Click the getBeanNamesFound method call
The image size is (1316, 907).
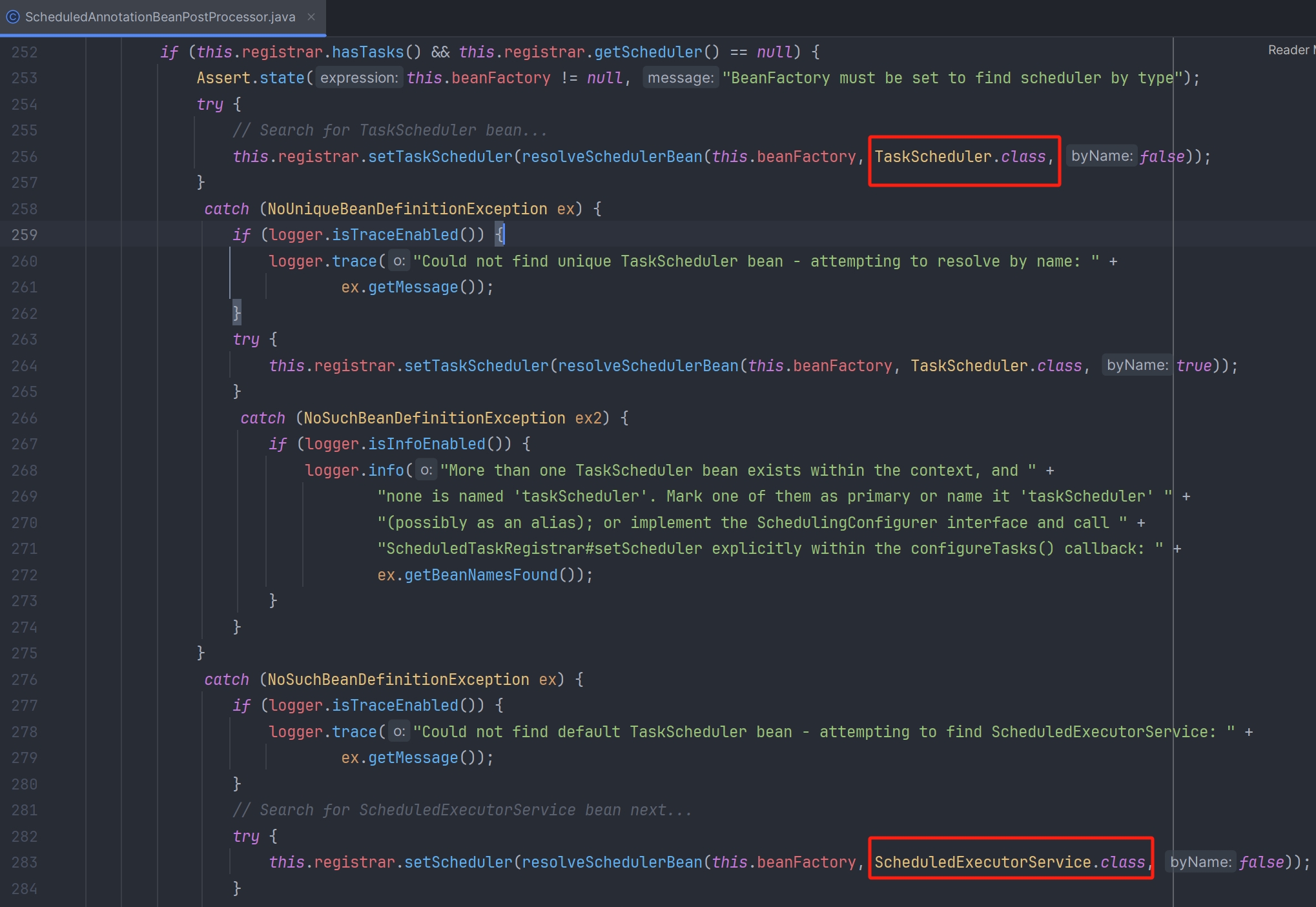point(480,575)
